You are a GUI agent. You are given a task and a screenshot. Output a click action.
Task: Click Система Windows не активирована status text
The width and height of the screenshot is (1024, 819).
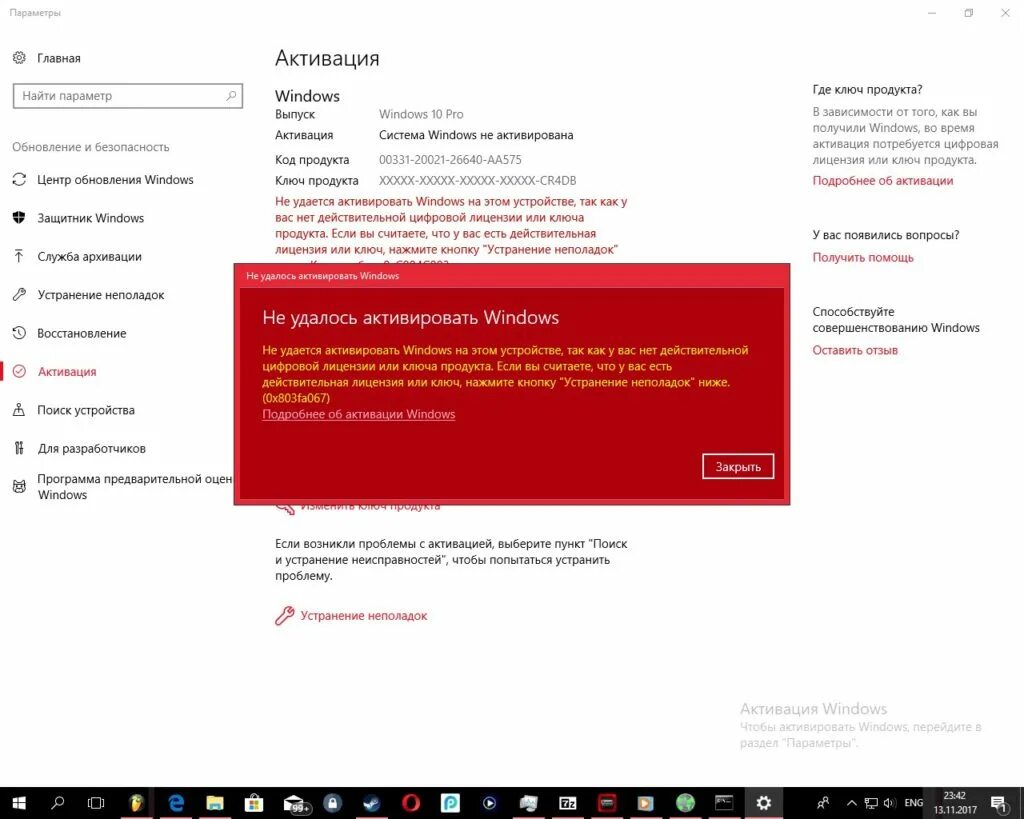pos(476,135)
